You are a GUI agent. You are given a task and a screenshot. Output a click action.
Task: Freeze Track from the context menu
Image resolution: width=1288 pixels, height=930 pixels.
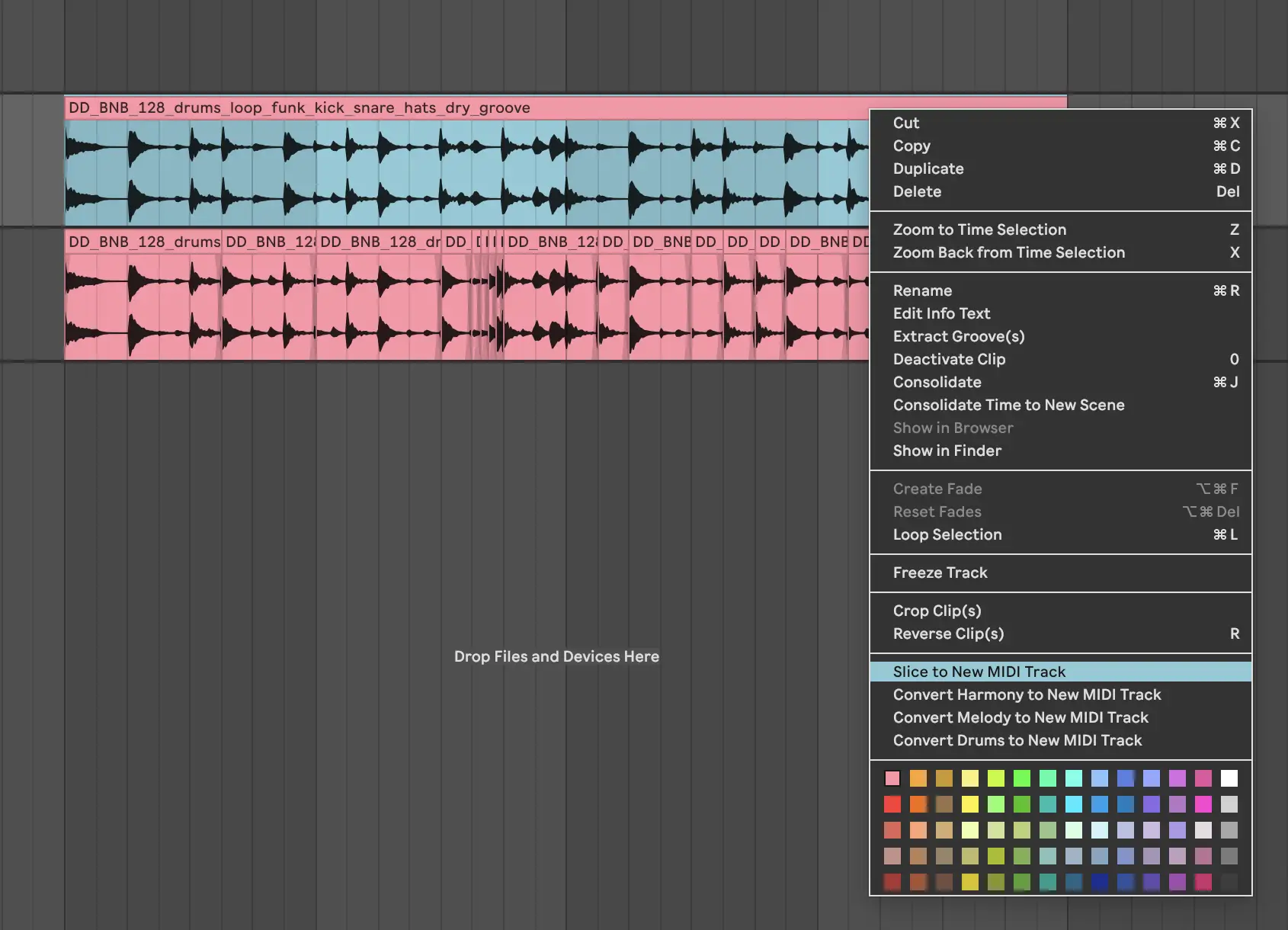click(x=940, y=572)
